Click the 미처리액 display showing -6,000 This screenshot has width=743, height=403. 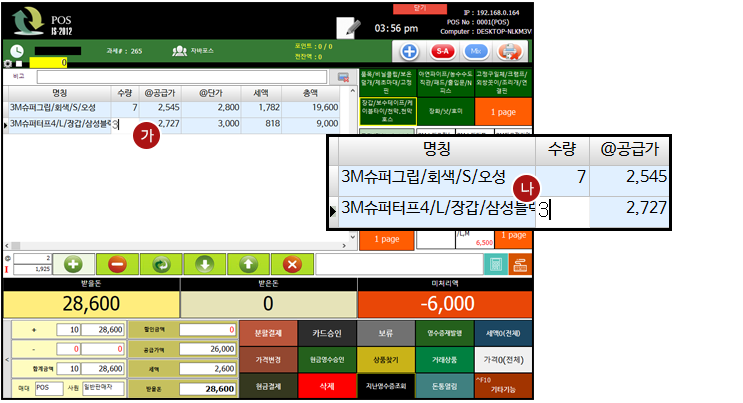[x=445, y=303]
